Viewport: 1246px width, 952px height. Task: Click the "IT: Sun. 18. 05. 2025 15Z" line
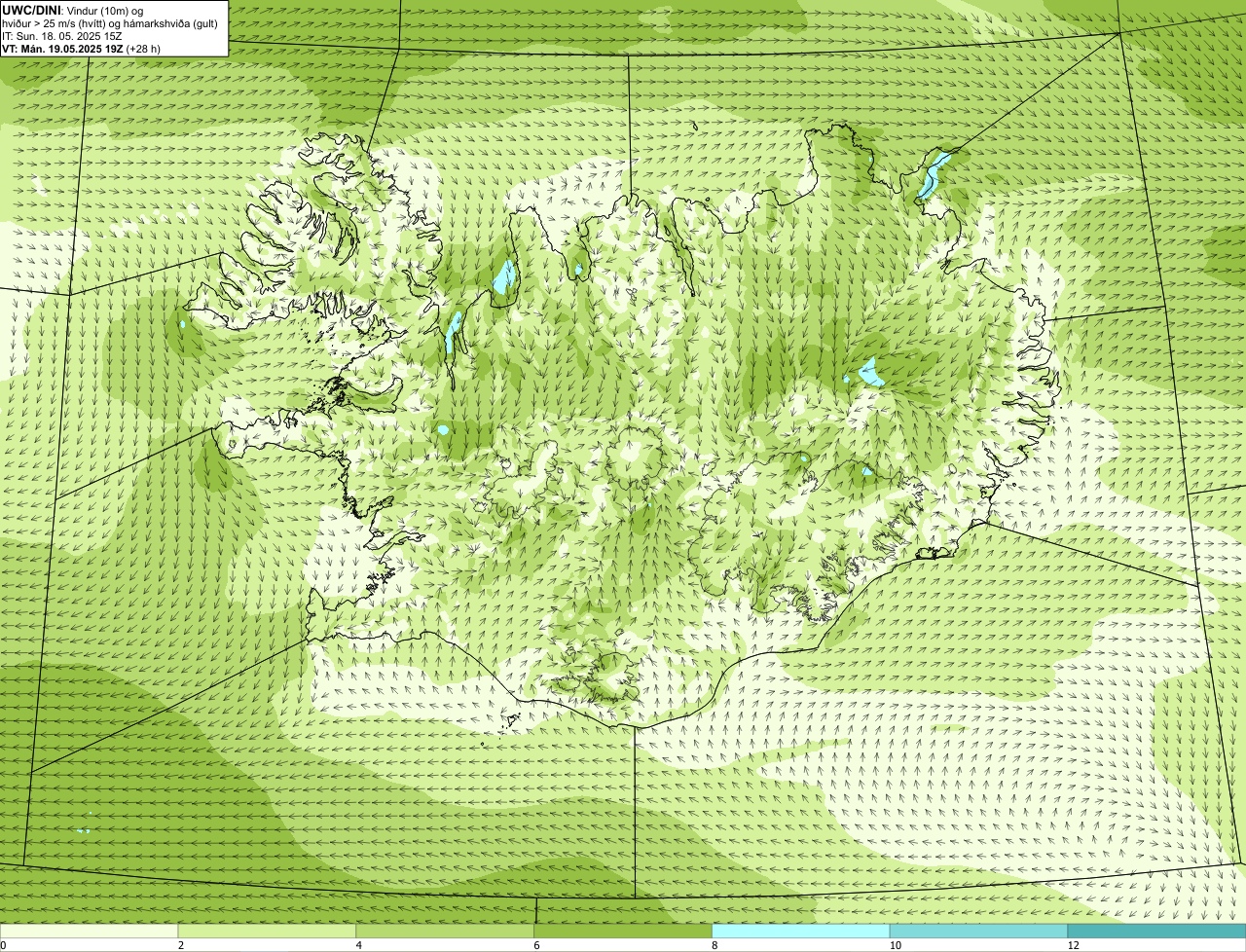coord(61,35)
